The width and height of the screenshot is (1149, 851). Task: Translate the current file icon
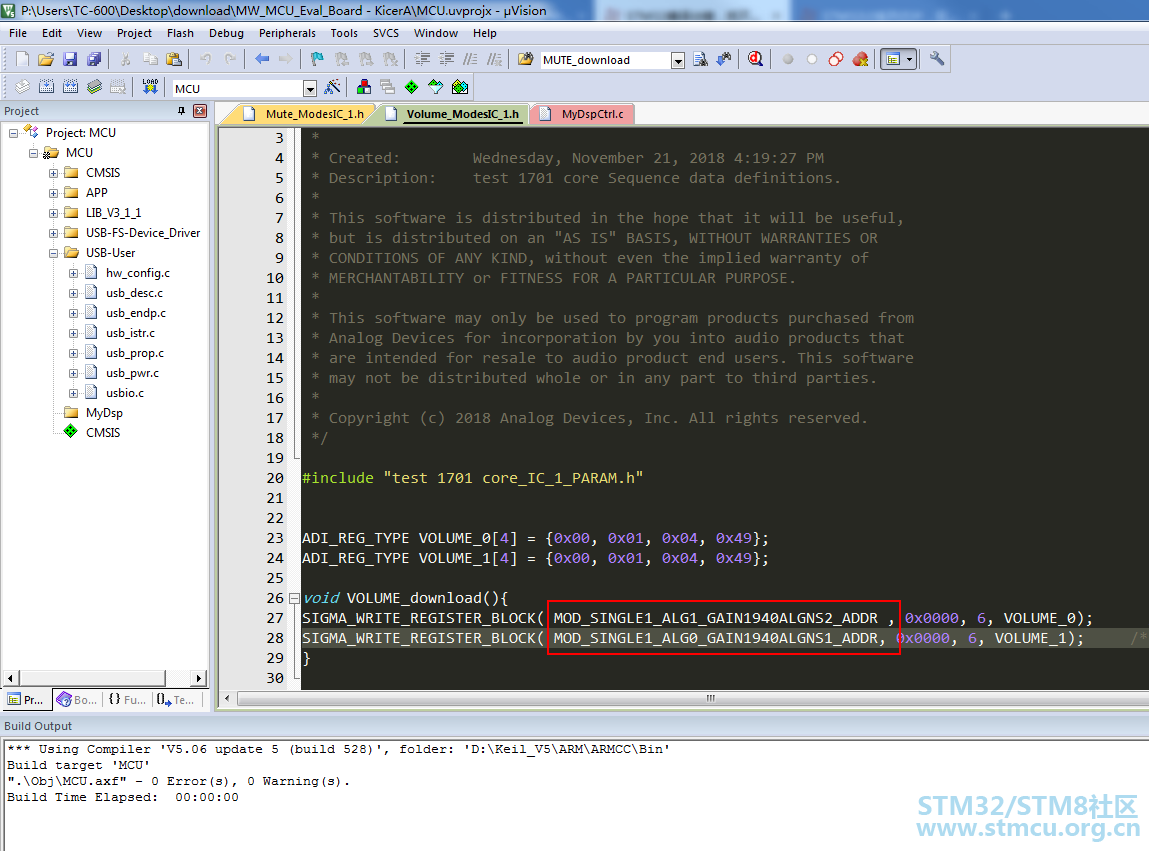click(22, 87)
